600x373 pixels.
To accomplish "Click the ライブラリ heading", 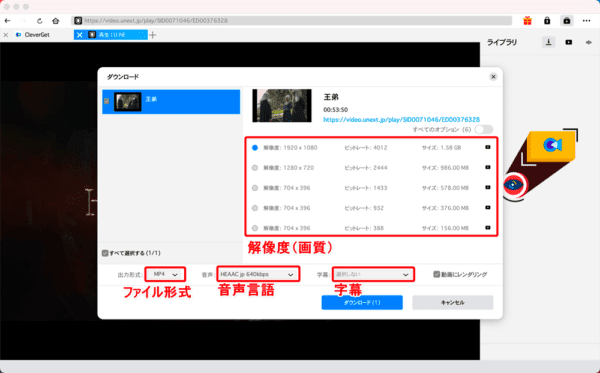I will click(x=502, y=42).
